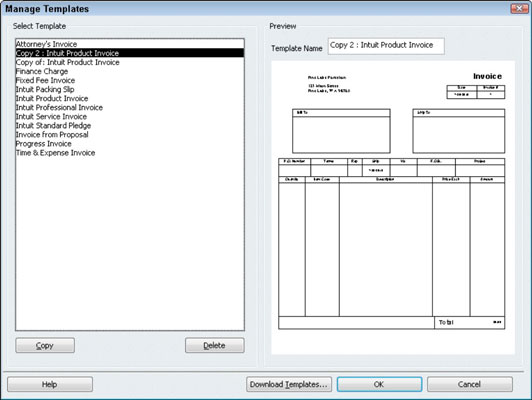This screenshot has height=400, width=532.
Task: Click the Template Name text field
Action: 386,46
